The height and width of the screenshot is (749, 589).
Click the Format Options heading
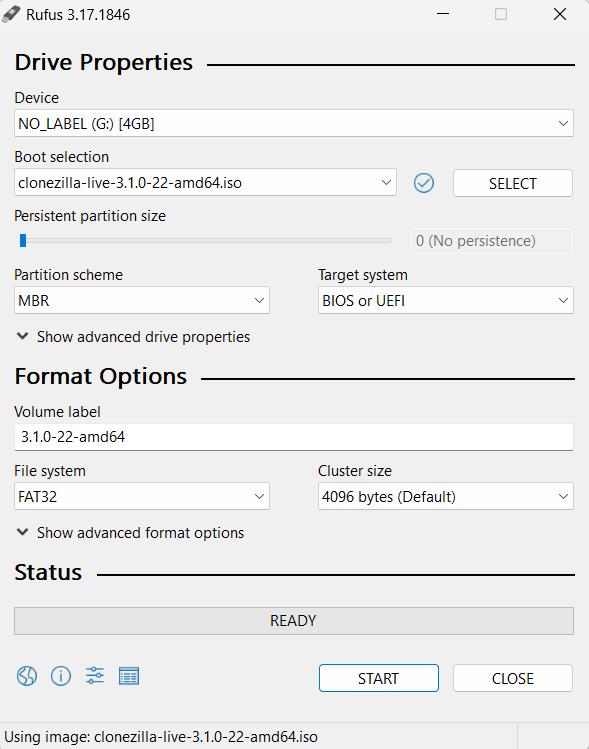pyautogui.click(x=100, y=377)
